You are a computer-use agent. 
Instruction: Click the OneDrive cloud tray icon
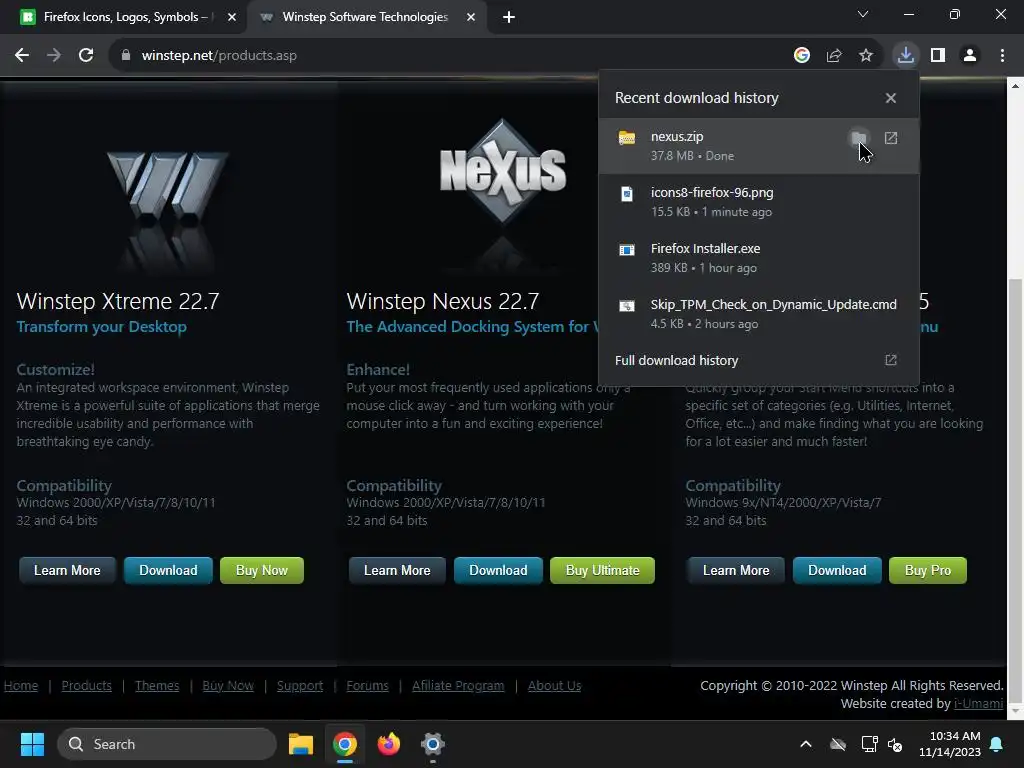pos(838,744)
